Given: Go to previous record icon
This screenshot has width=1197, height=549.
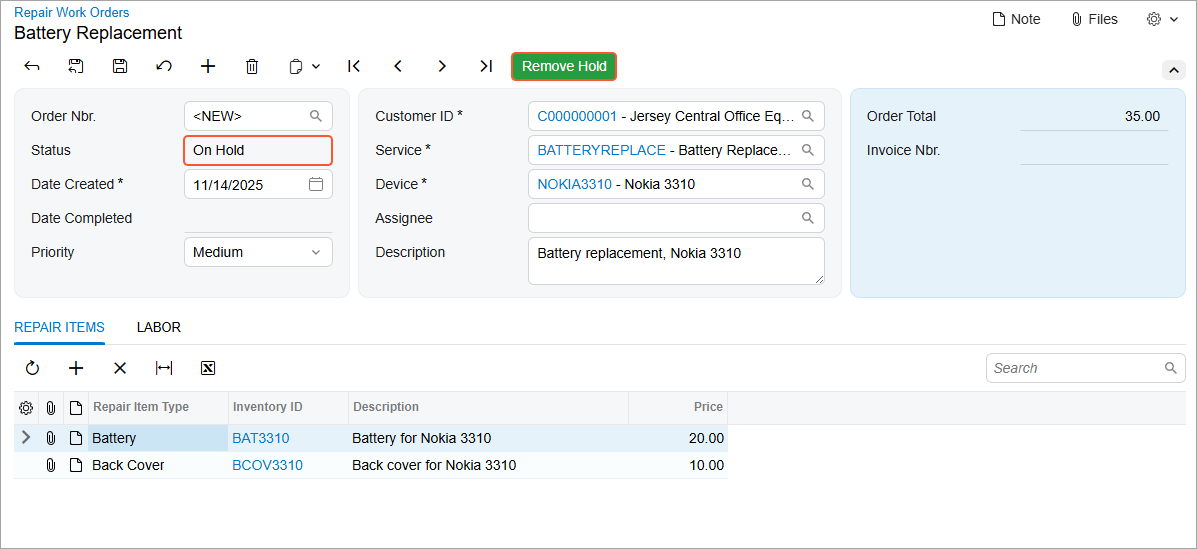Looking at the screenshot, I should [x=398, y=66].
